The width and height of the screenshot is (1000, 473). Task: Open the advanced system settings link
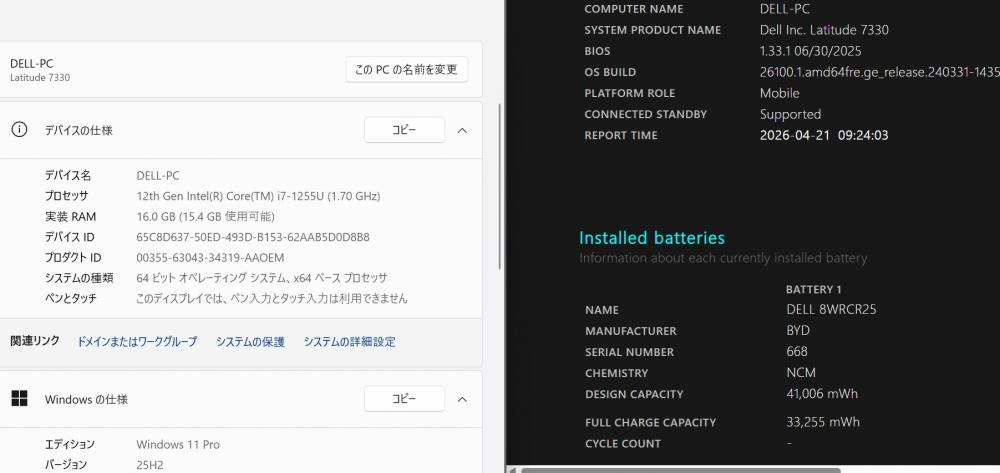pos(349,342)
